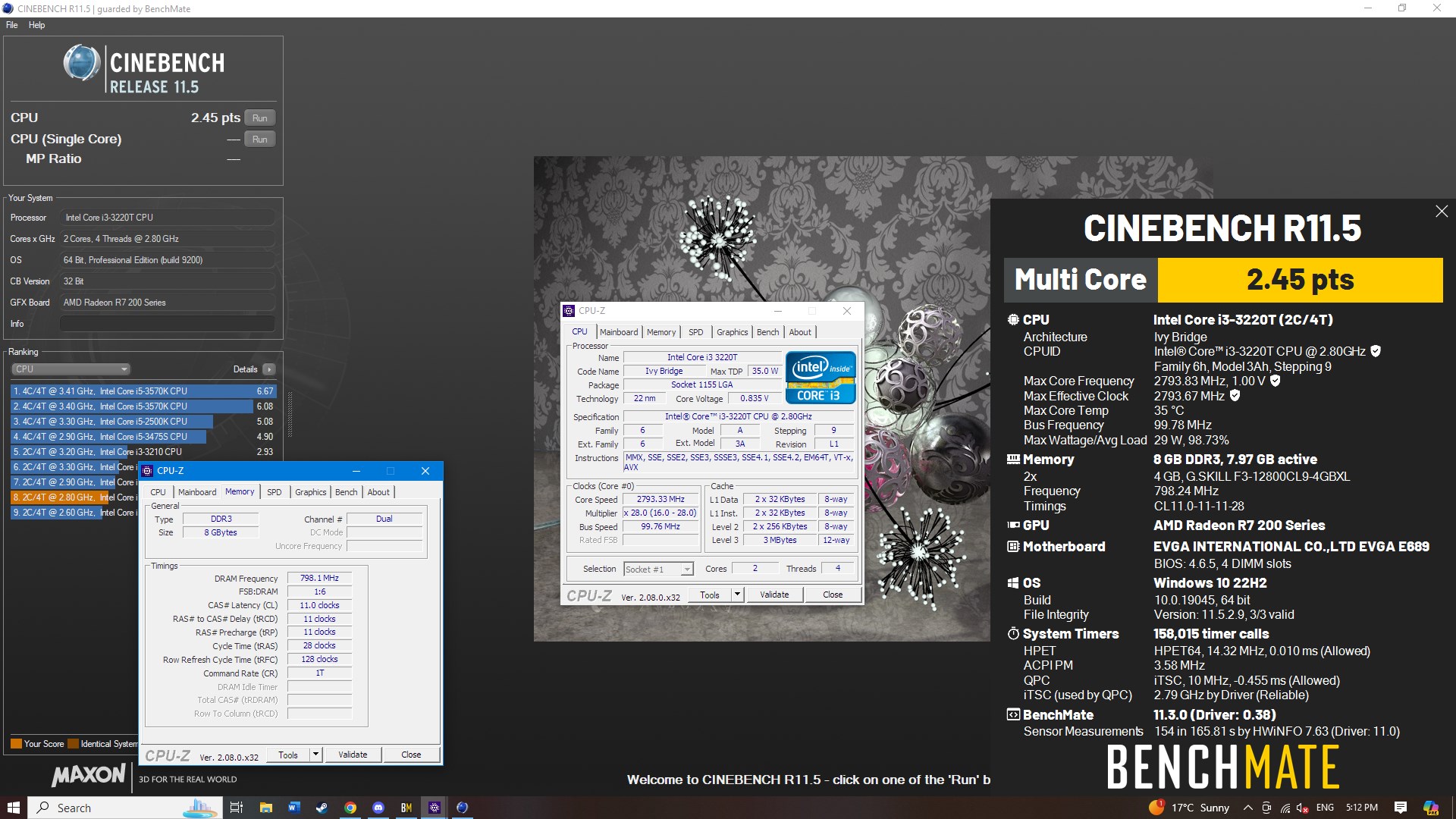Click Tools button in CPU-Z processor window
This screenshot has width=1456, height=819.
(710, 595)
